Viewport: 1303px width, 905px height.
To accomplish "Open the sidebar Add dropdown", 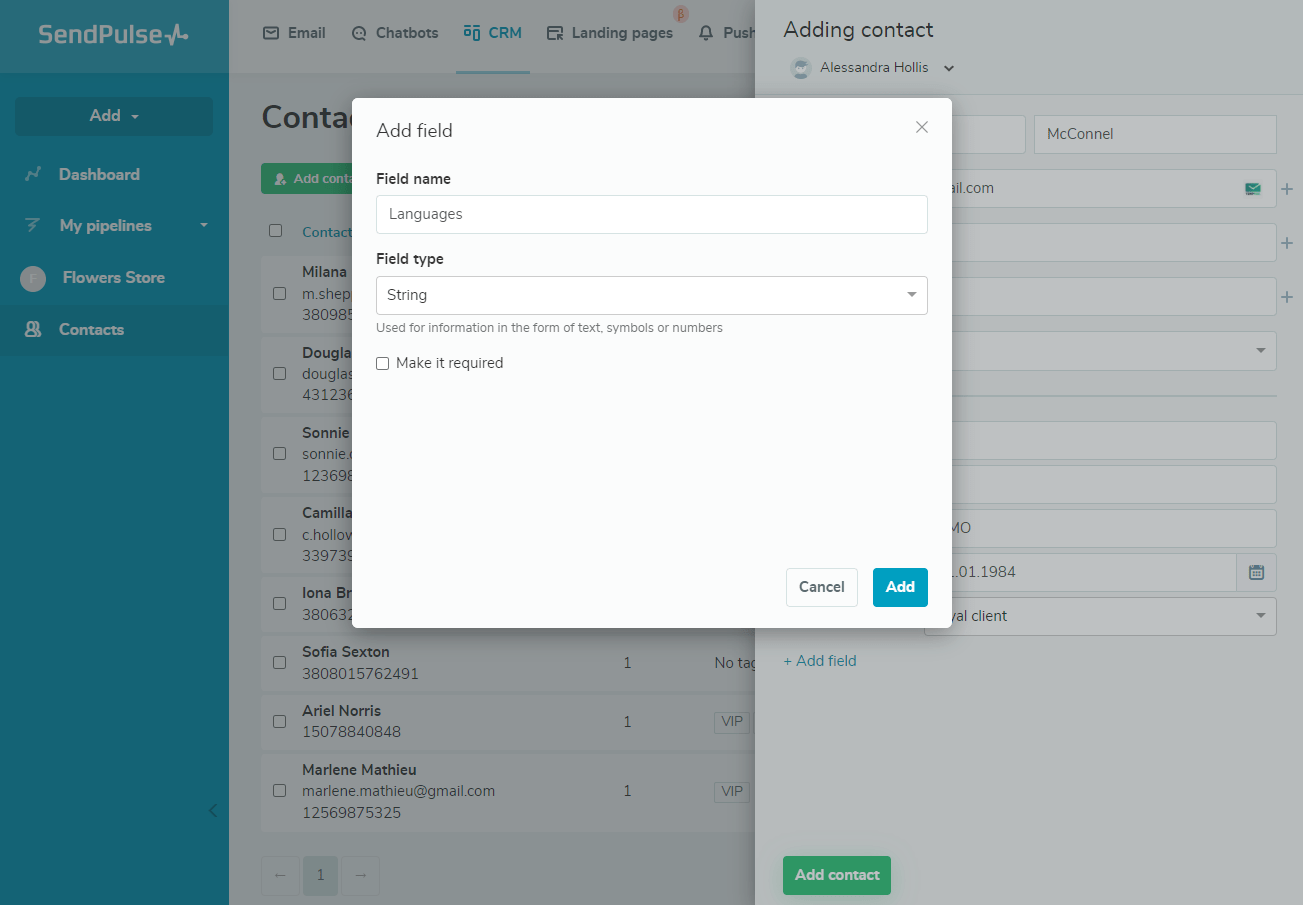I will (114, 116).
